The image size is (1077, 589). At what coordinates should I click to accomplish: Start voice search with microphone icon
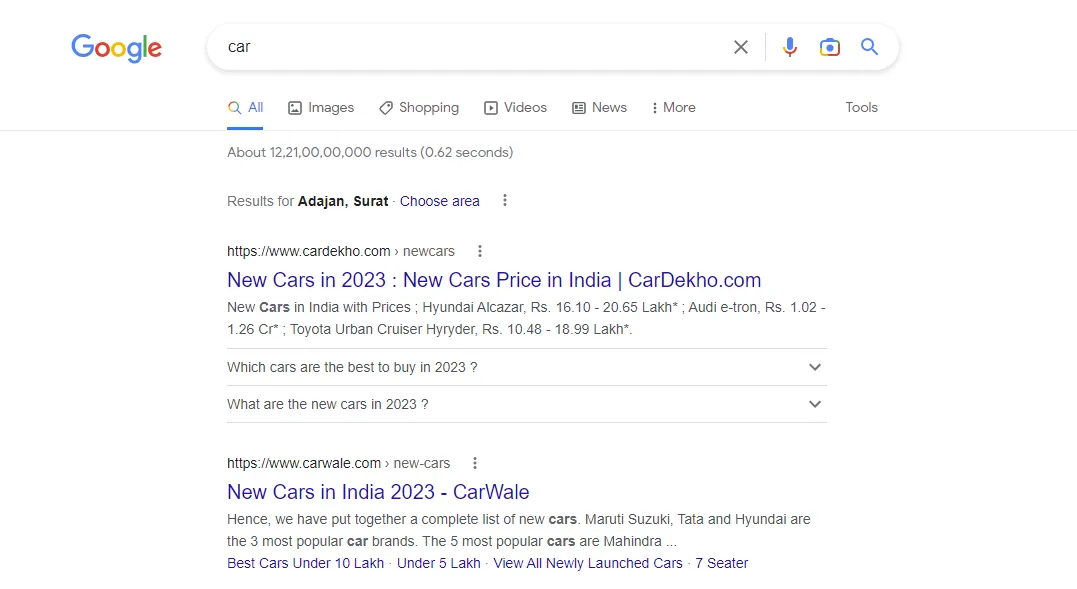[x=790, y=47]
